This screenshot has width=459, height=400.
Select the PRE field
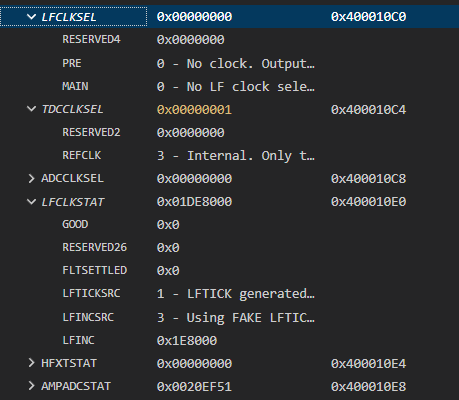pyautogui.click(x=72, y=63)
